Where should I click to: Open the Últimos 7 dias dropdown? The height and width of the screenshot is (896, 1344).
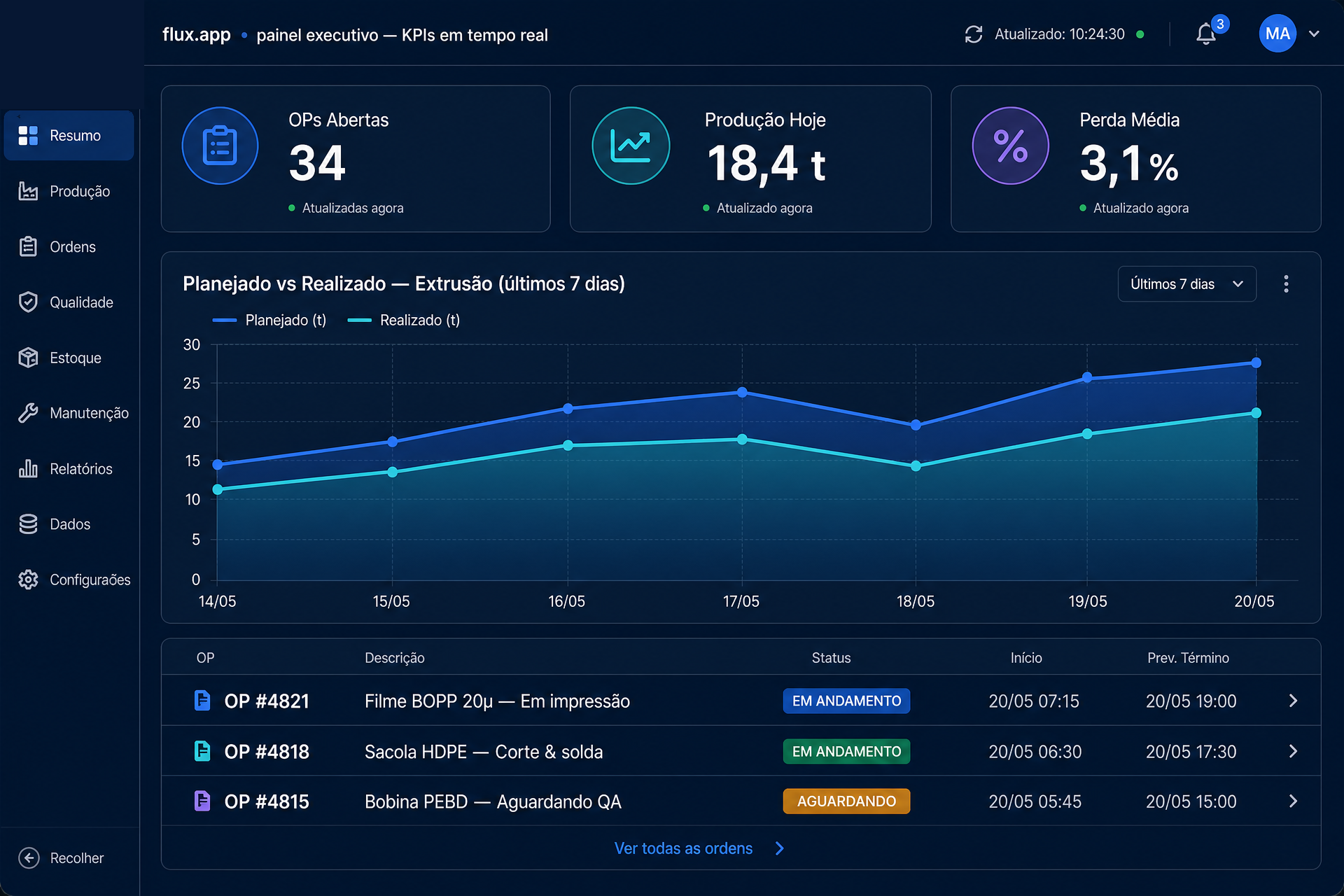tap(1186, 283)
